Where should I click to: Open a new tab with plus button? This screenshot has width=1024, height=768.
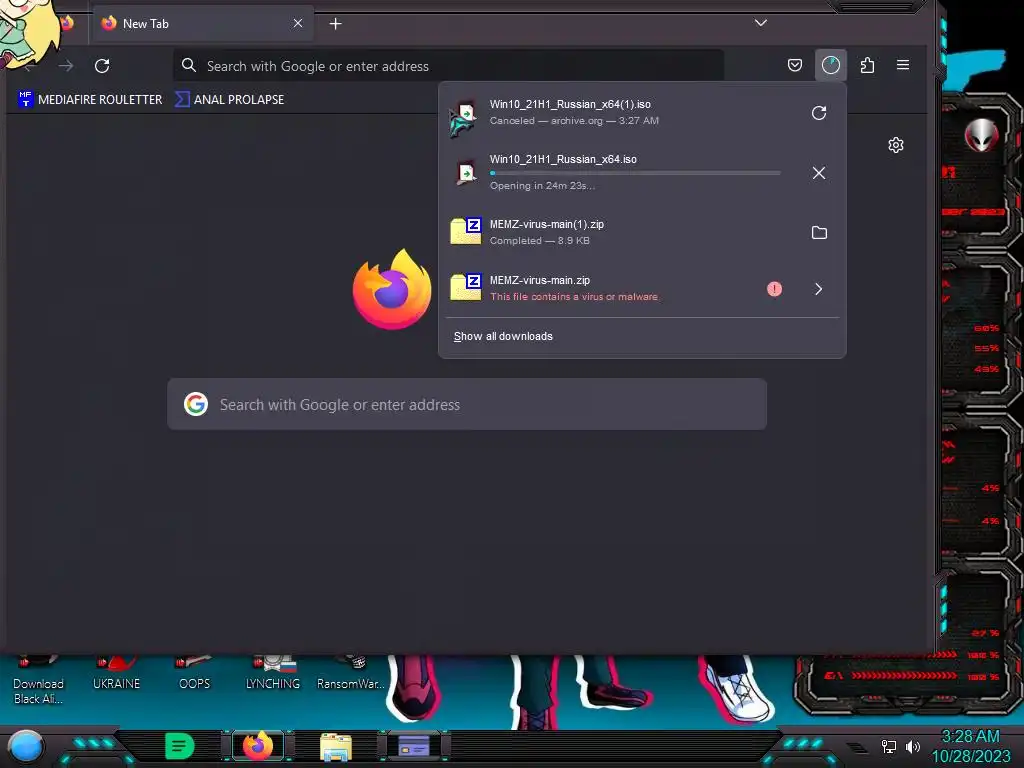click(336, 24)
